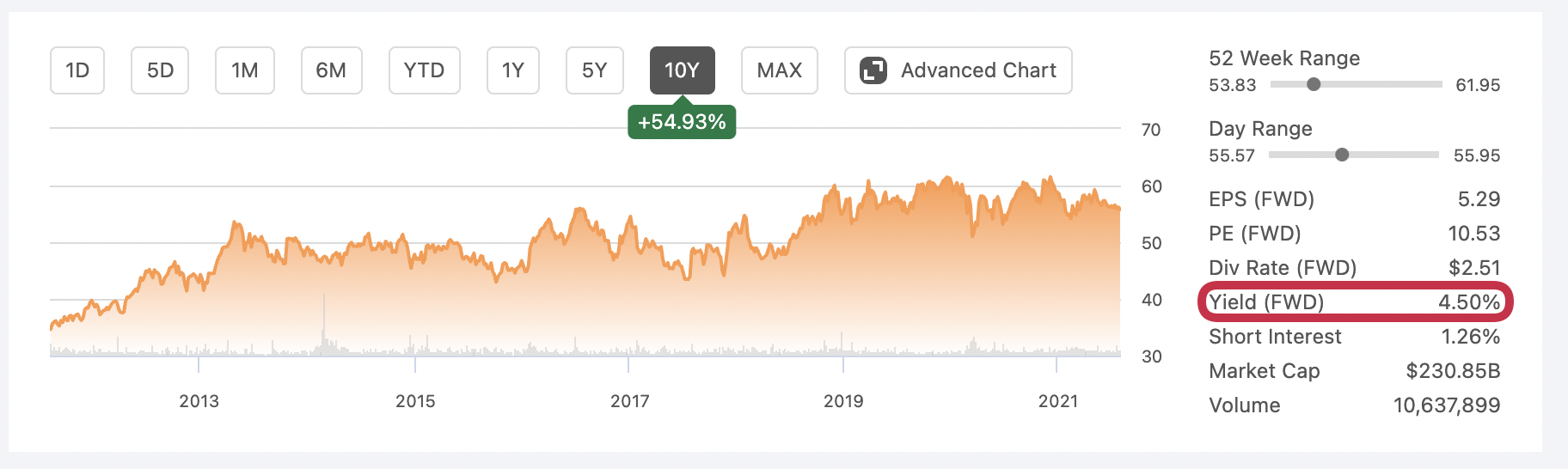Click the Yield (FWD) label
Image resolution: width=1568 pixels, height=469 pixels.
point(1266,302)
